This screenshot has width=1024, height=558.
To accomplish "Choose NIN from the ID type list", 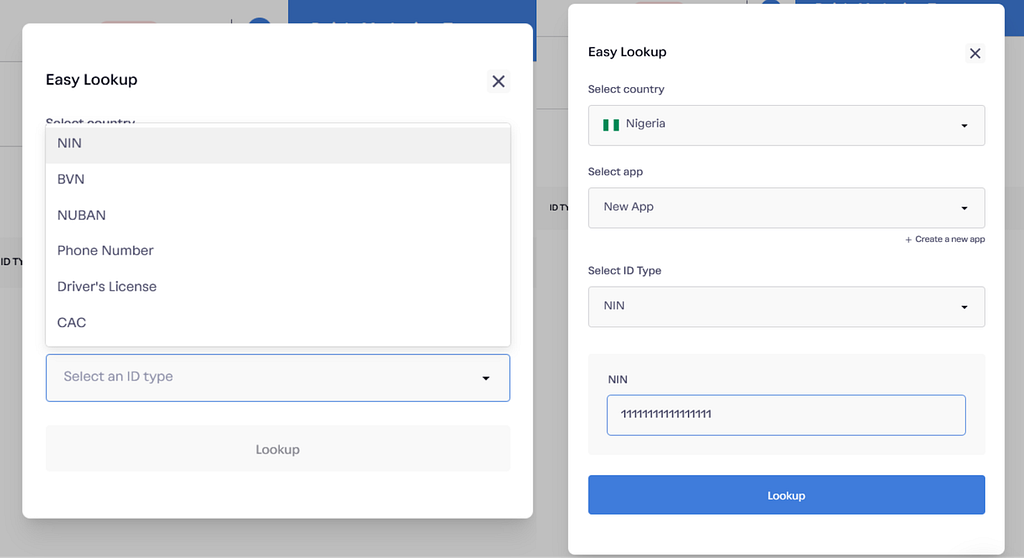I will click(x=278, y=144).
